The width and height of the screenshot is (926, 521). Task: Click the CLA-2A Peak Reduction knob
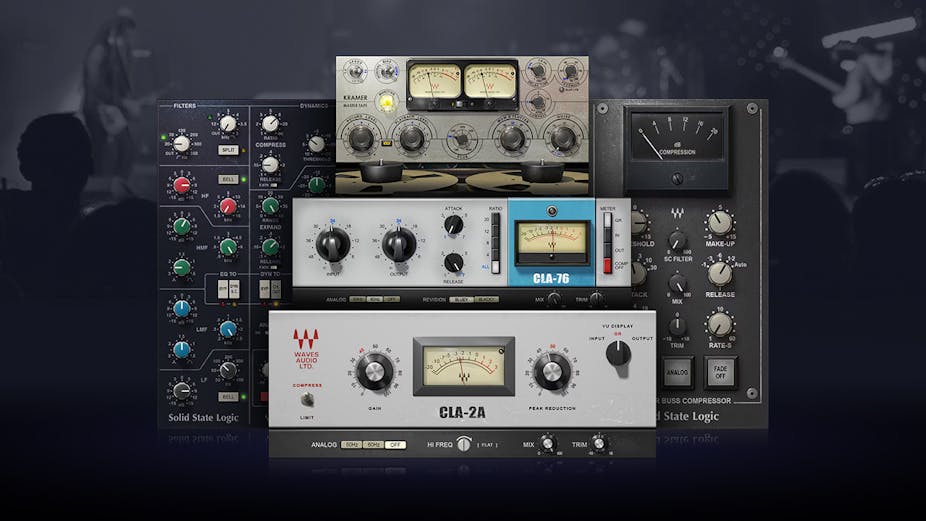coord(551,372)
